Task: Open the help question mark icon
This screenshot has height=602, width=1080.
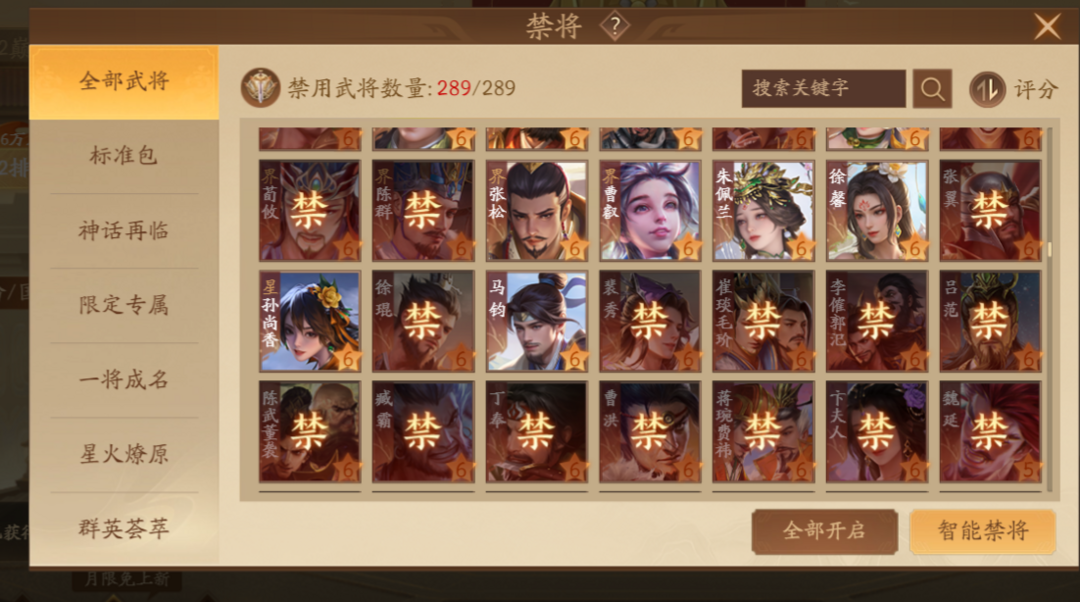Action: 614,27
